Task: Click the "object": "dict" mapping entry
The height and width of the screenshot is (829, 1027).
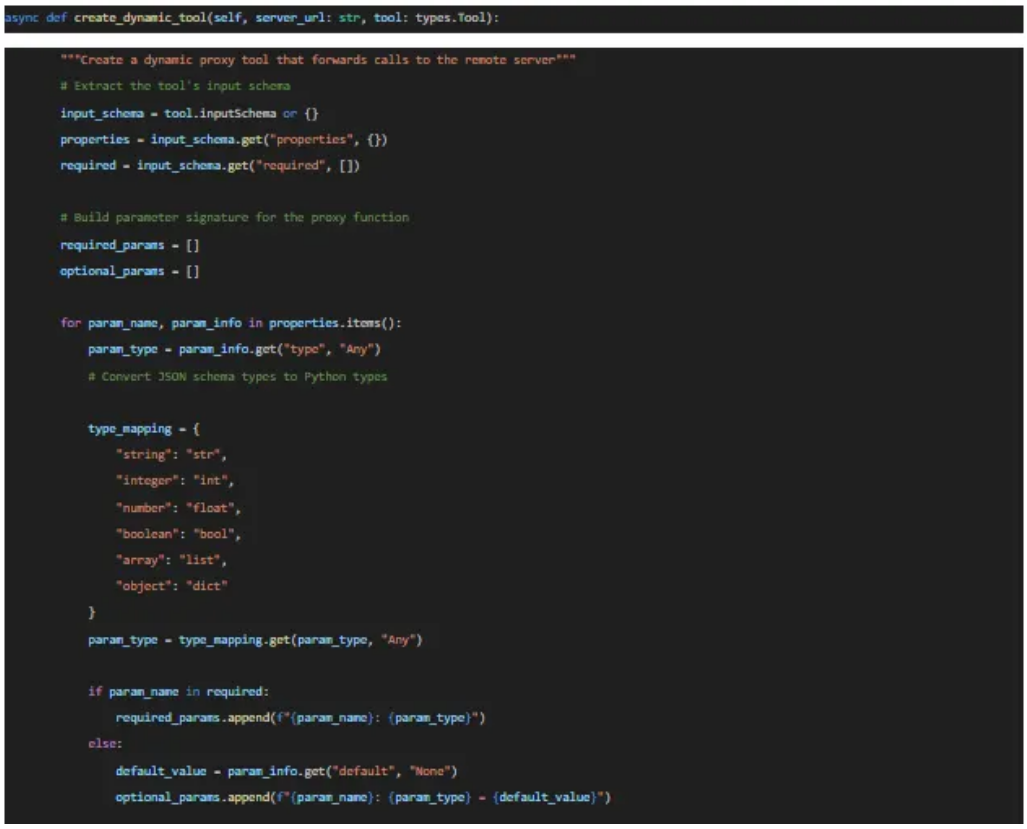Action: [171, 586]
